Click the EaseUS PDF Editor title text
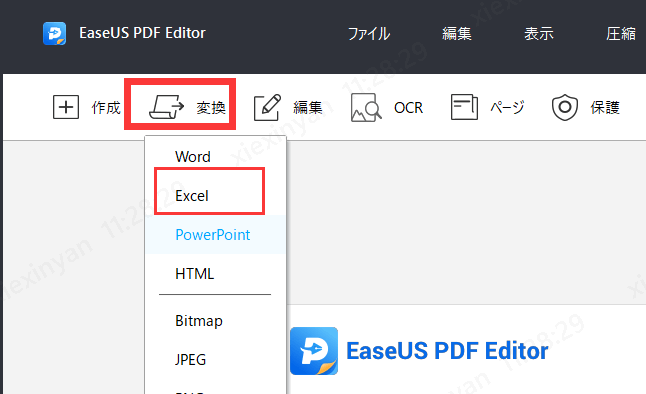 [142, 33]
